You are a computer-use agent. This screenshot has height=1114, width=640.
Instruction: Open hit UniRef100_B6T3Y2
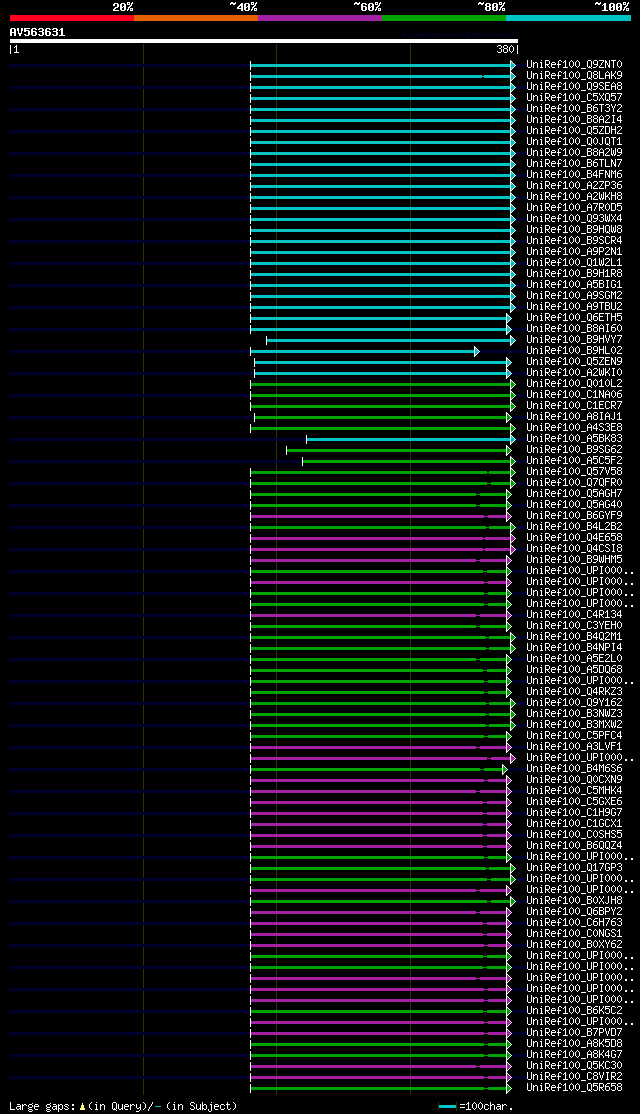(x=575, y=109)
